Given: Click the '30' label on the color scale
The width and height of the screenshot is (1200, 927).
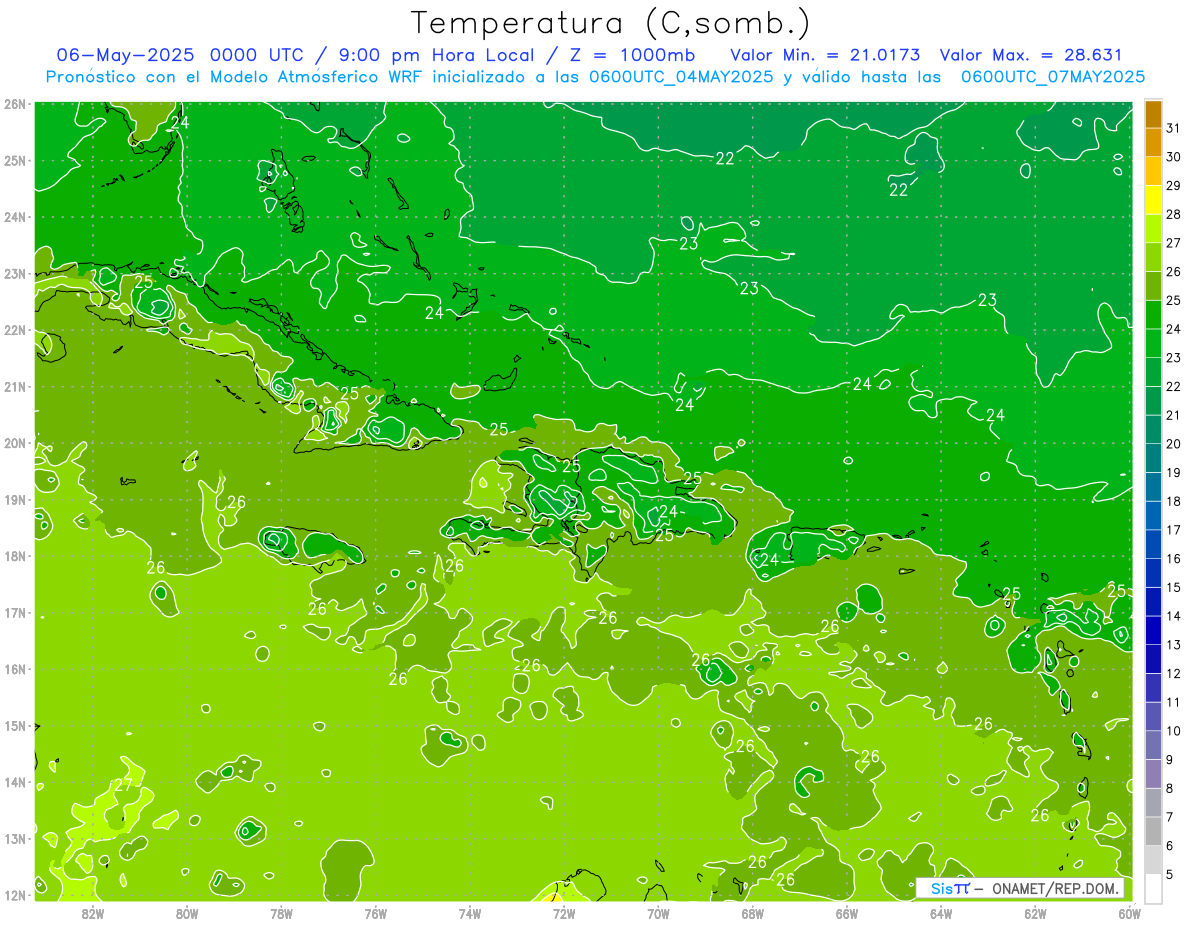Looking at the screenshot, I should 1173,156.
